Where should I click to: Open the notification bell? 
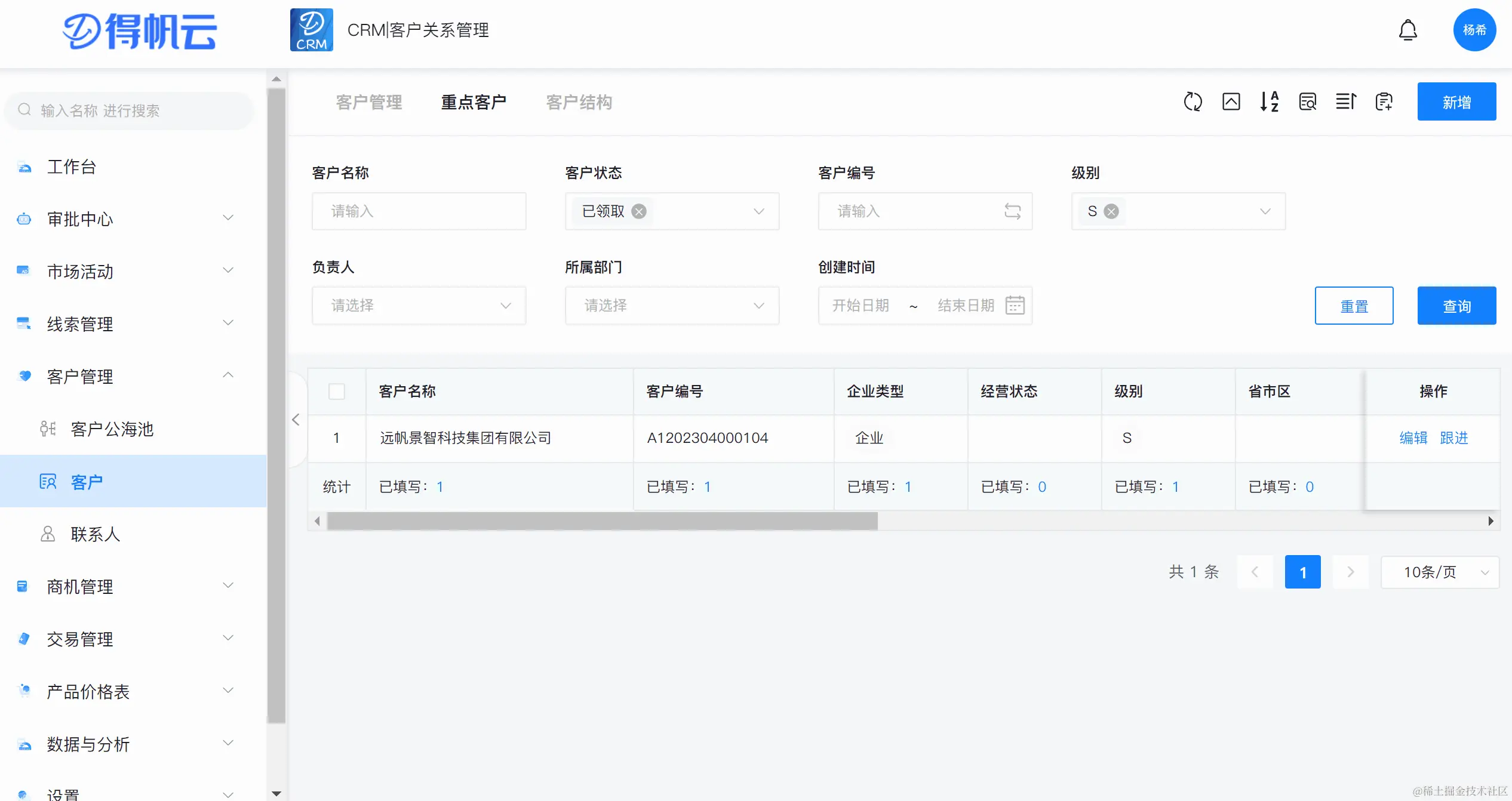coord(1407,30)
